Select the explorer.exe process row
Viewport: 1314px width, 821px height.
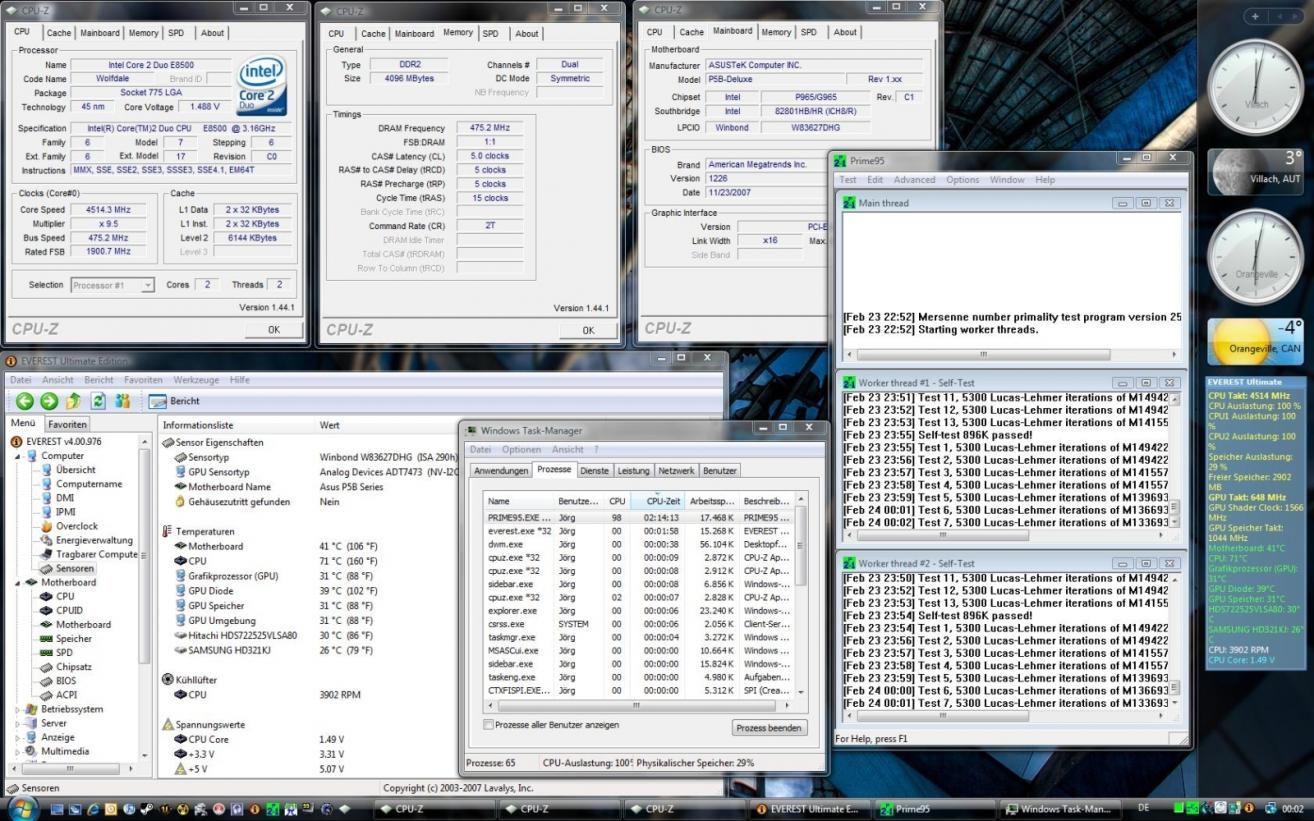[x=638, y=610]
